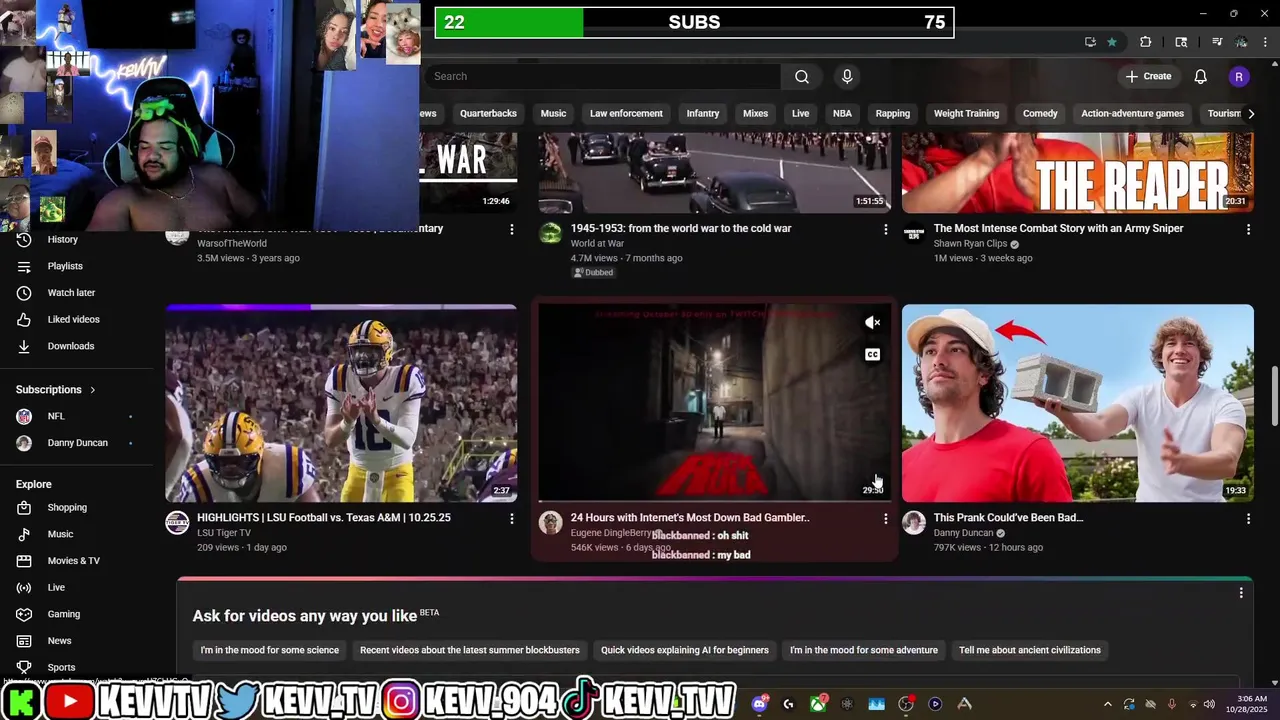This screenshot has width=1280, height=720.
Task: Click 'Recent videos about latest summer blockbusters'
Action: [x=469, y=650]
